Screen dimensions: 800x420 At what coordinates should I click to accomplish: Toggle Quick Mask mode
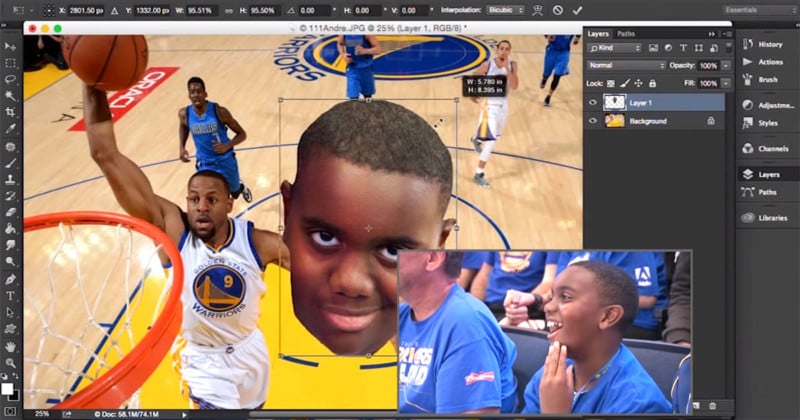click(10, 411)
